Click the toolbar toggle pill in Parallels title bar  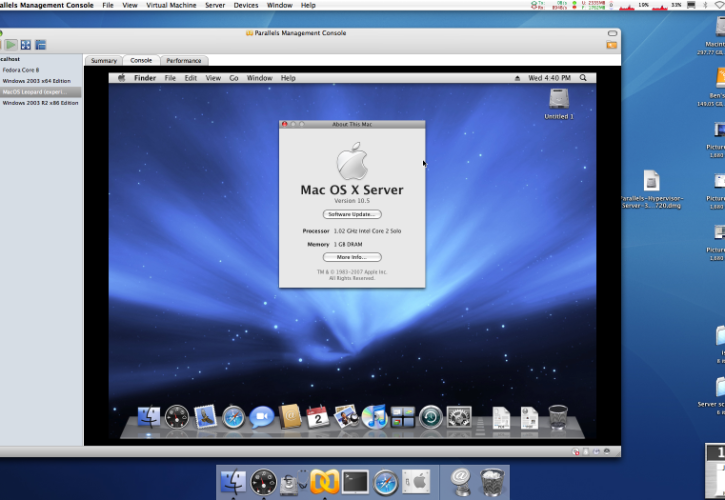point(612,33)
